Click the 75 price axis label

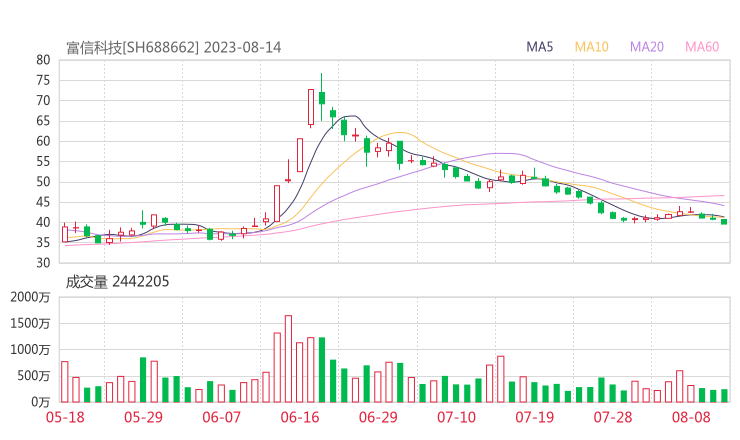tap(43, 80)
